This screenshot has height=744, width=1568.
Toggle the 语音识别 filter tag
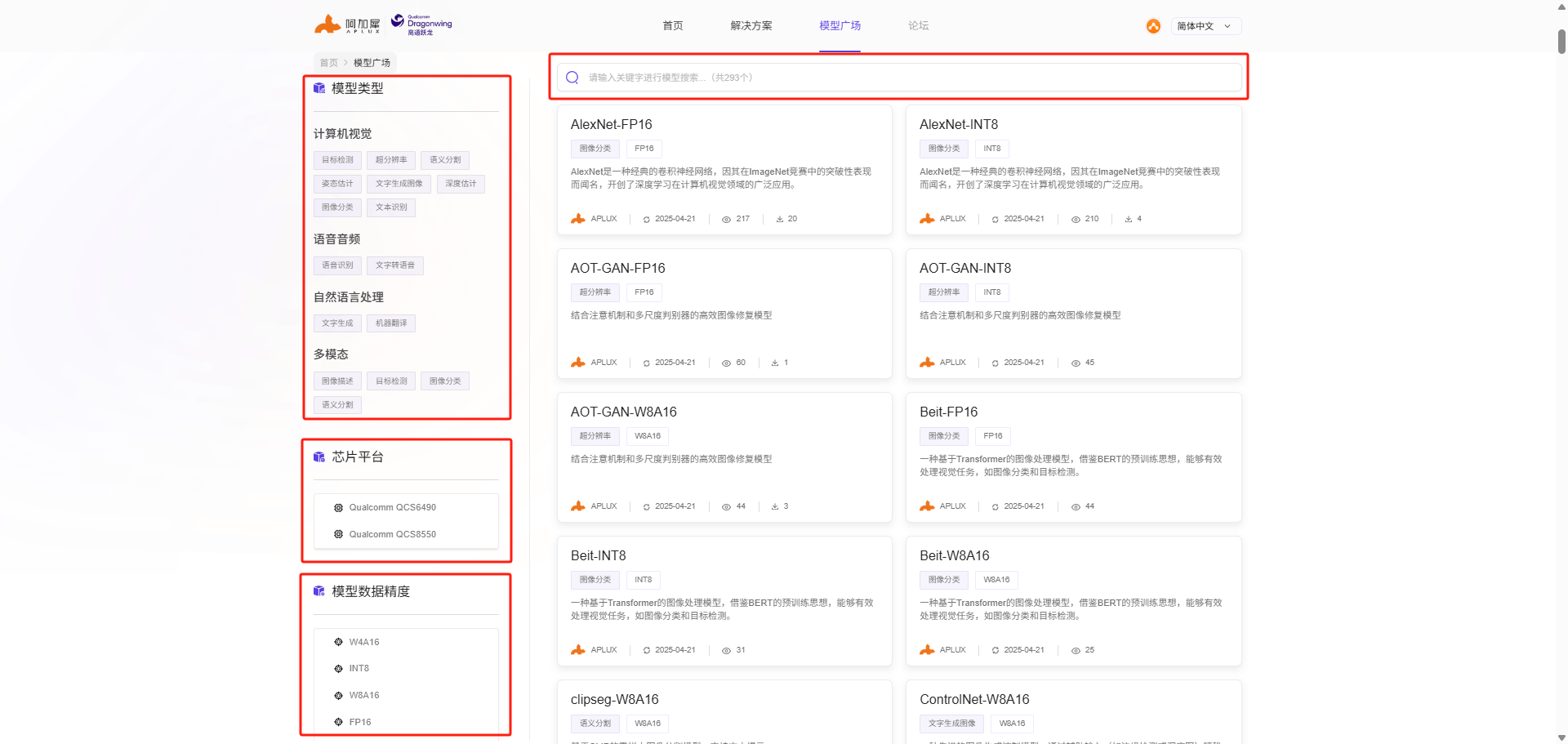pyautogui.click(x=337, y=265)
